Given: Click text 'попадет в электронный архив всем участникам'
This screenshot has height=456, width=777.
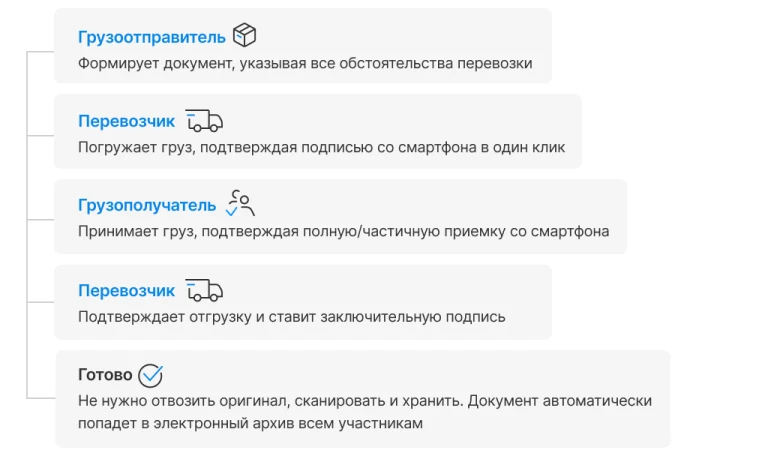Looking at the screenshot, I should [250, 423].
